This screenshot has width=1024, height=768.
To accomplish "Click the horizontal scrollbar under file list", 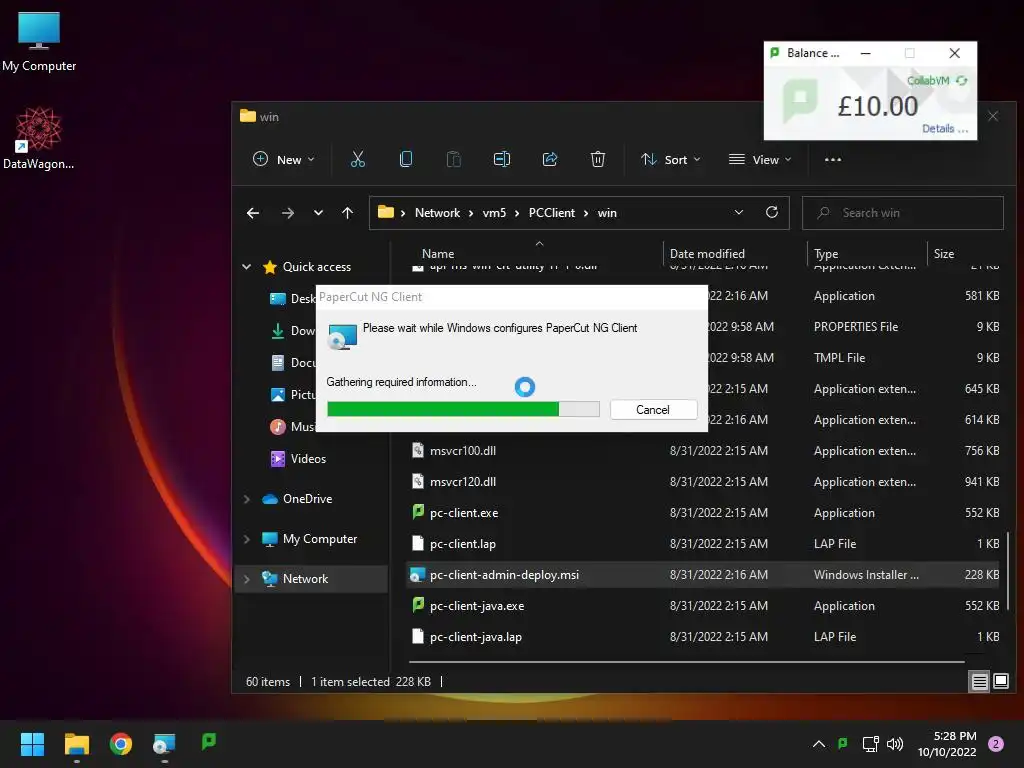I will click(x=687, y=662).
